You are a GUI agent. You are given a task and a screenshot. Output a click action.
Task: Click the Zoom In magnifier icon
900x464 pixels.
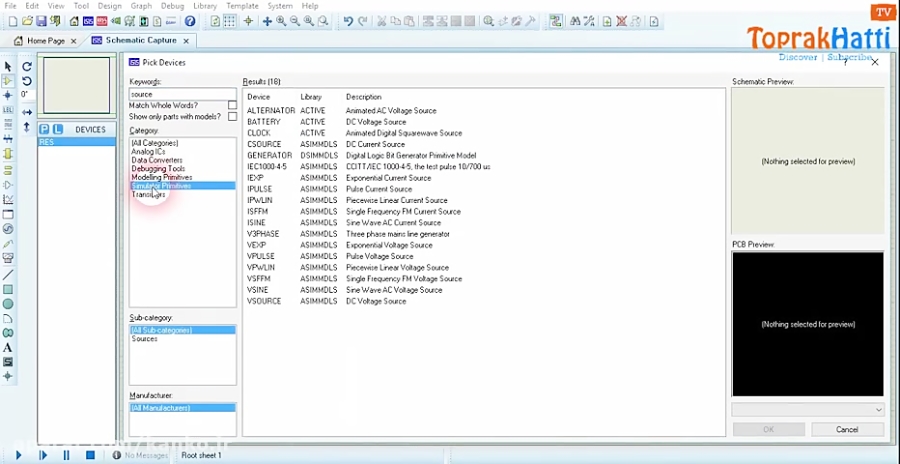pyautogui.click(x=281, y=21)
